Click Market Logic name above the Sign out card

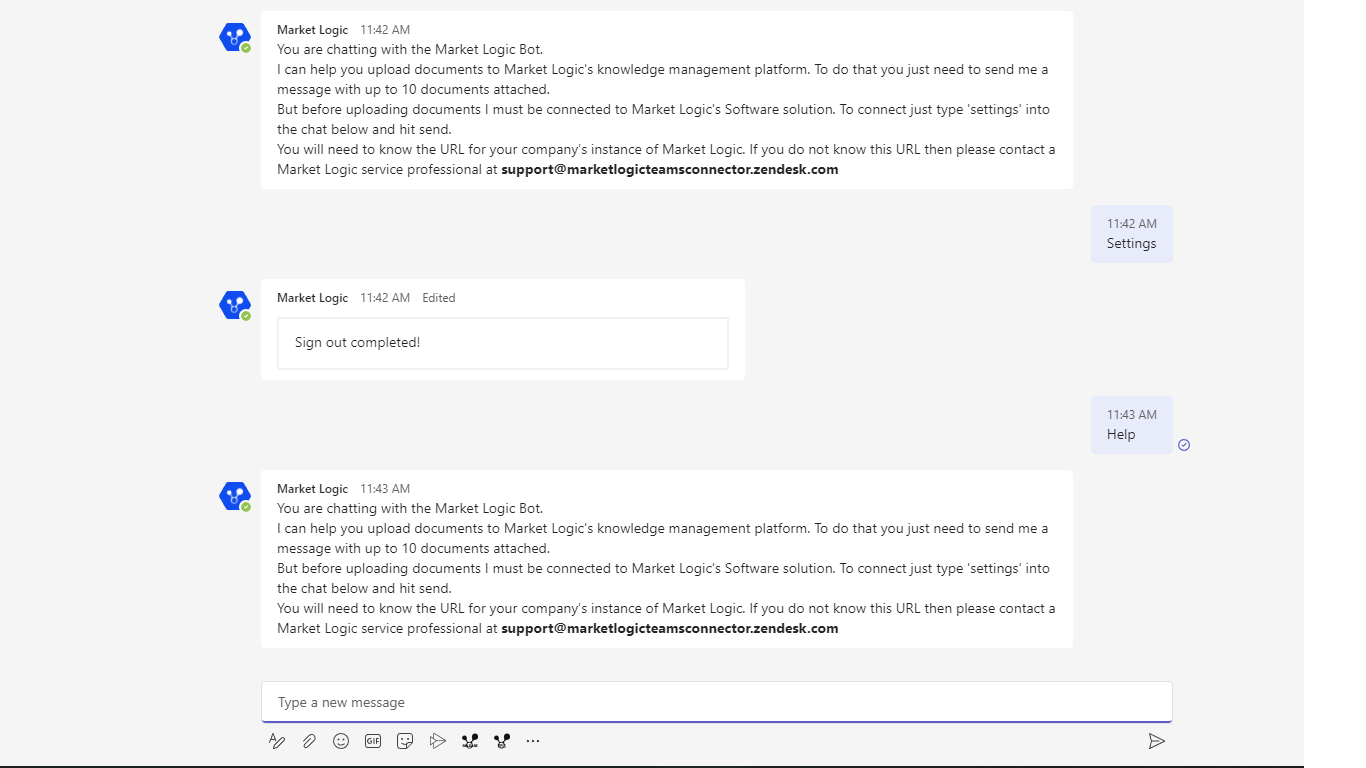pyautogui.click(x=312, y=298)
